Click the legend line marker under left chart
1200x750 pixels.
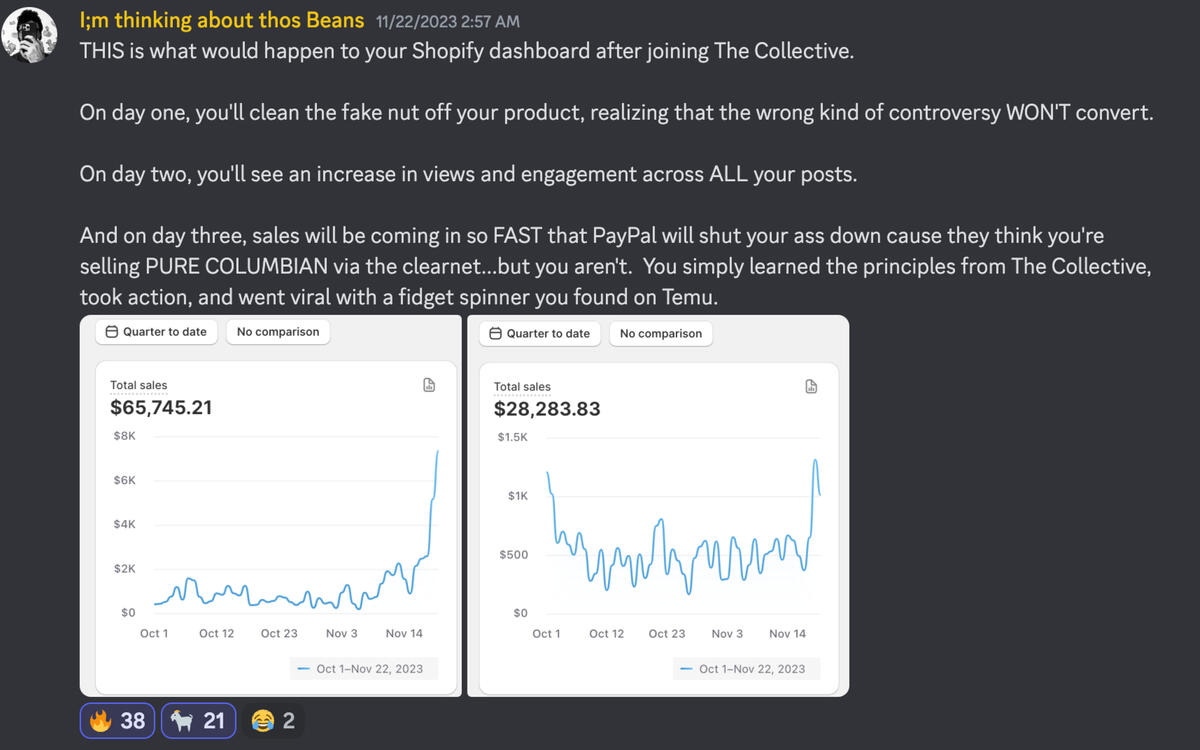(302, 669)
